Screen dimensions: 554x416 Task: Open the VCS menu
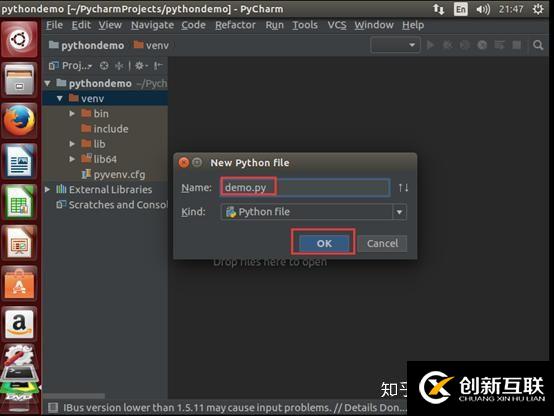(x=337, y=25)
